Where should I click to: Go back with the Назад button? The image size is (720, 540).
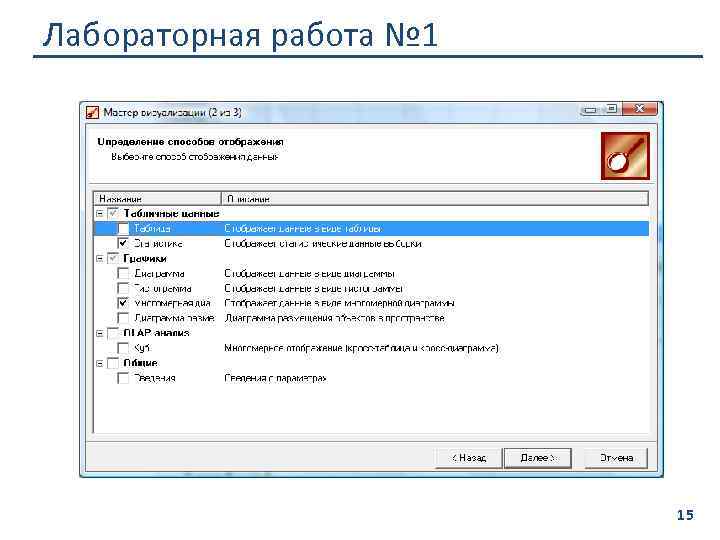coord(469,458)
